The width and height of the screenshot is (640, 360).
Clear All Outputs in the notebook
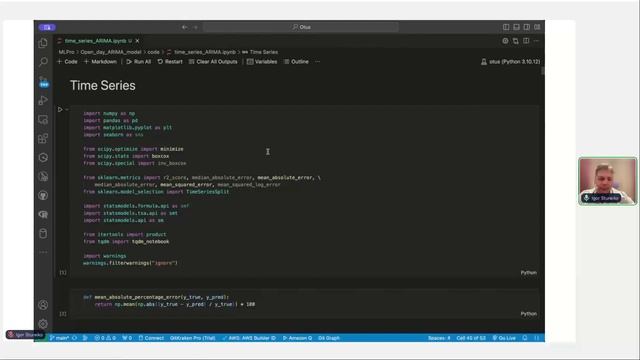213,62
